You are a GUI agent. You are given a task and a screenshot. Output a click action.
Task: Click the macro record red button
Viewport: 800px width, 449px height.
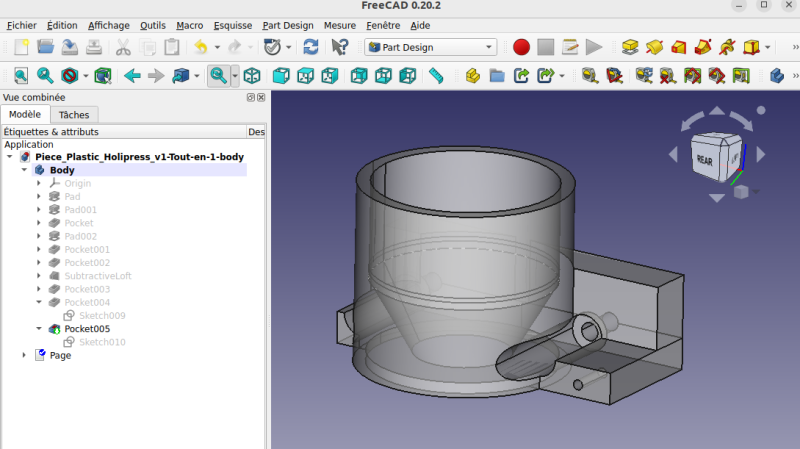pyautogui.click(x=521, y=47)
